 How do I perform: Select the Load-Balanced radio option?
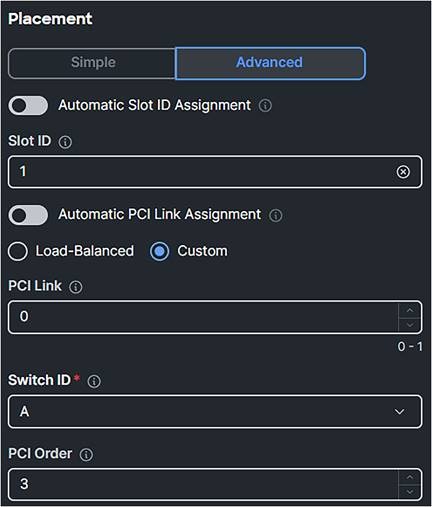pyautogui.click(x=18, y=251)
